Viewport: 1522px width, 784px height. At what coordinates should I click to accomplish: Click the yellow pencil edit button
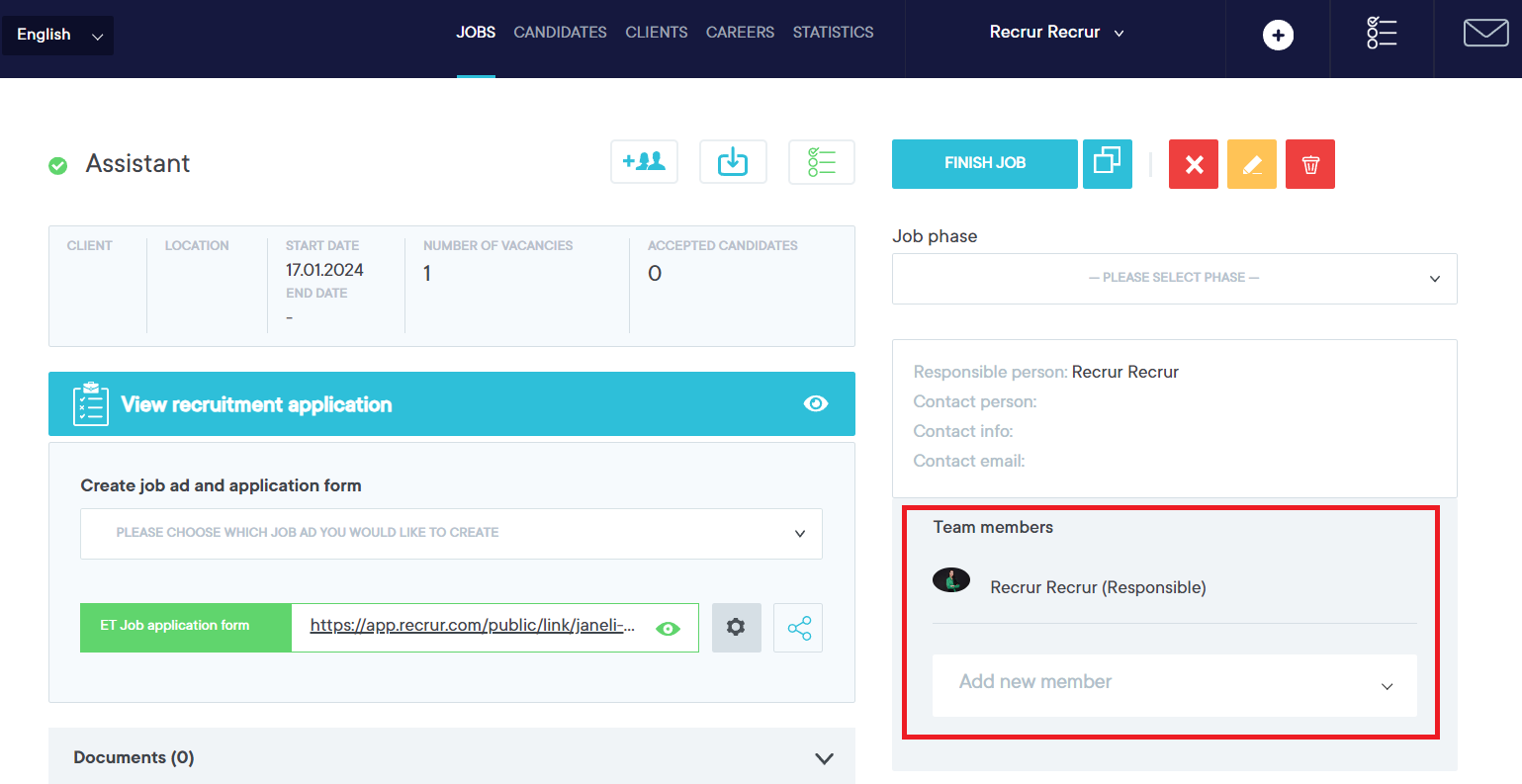coord(1251,164)
